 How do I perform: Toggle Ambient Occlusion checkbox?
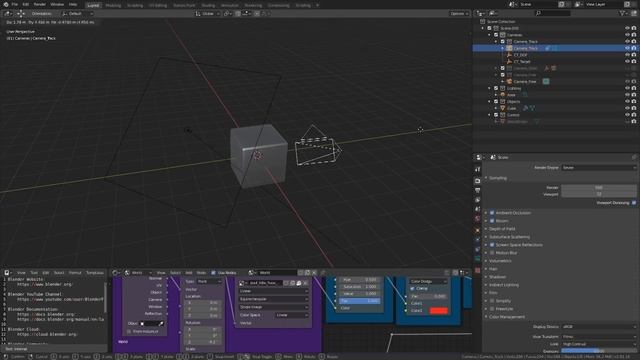tap(492, 213)
